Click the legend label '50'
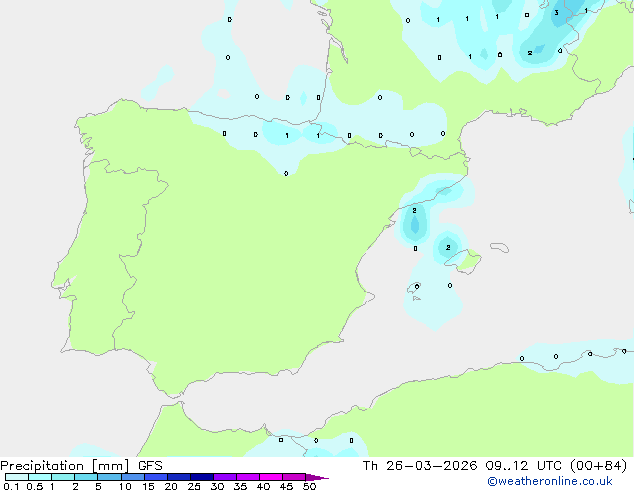Viewport: 634px width, 490px height. click(309, 486)
